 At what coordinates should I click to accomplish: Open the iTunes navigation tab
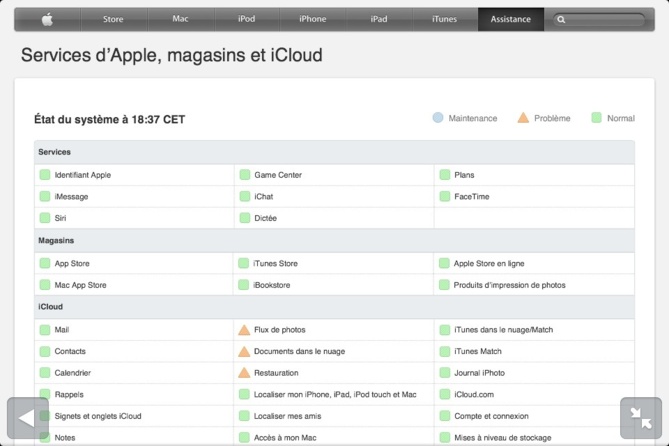pos(444,19)
